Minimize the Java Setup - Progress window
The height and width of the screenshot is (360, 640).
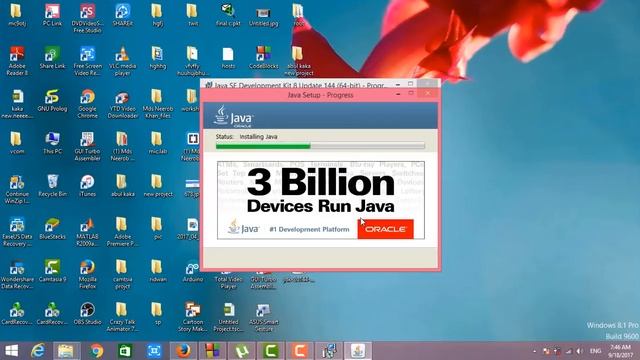pyautogui.click(x=398, y=94)
